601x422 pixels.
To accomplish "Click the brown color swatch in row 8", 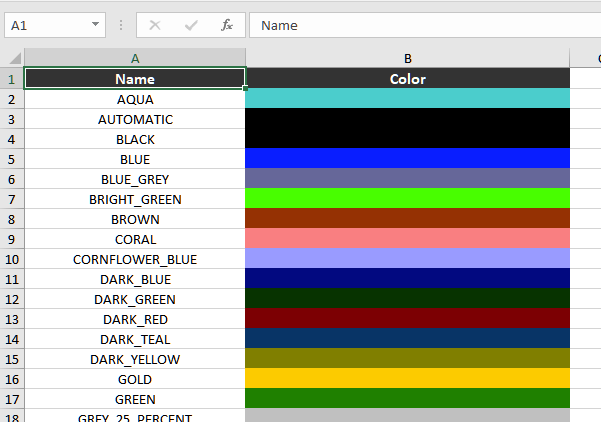I will coord(407,218).
